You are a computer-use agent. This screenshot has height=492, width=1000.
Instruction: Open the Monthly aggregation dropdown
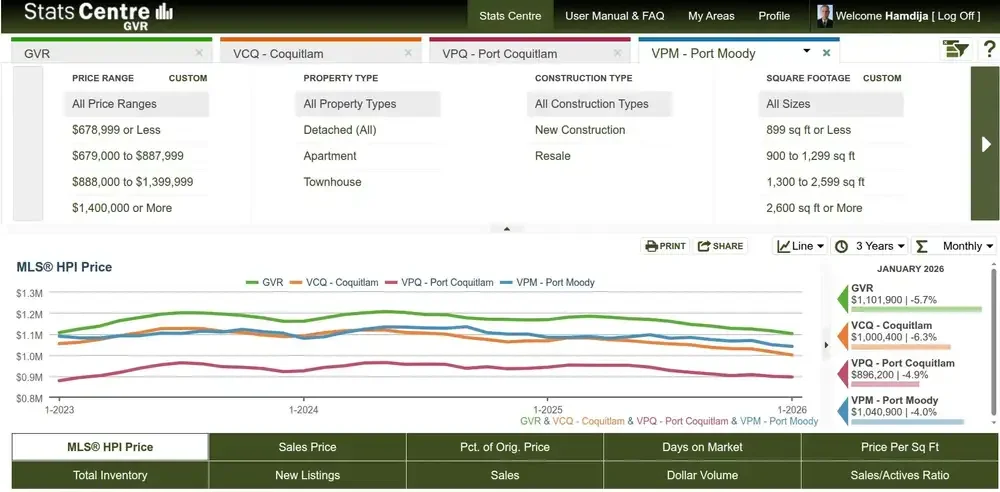coord(954,246)
